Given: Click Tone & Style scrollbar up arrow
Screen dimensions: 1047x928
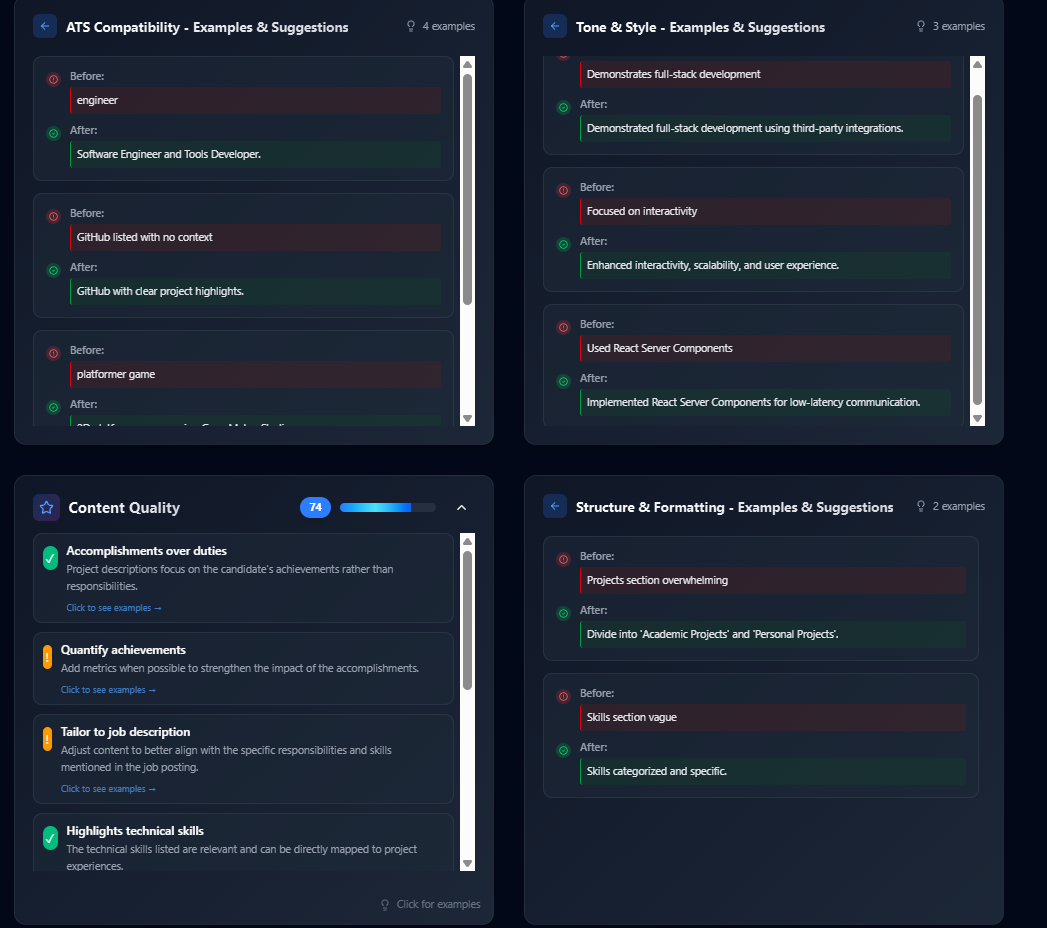Looking at the screenshot, I should (x=978, y=65).
